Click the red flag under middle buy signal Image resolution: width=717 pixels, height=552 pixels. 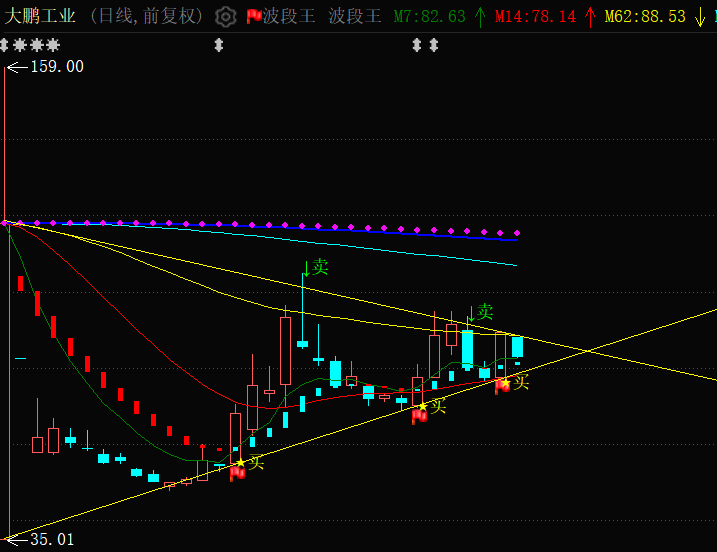[419, 416]
